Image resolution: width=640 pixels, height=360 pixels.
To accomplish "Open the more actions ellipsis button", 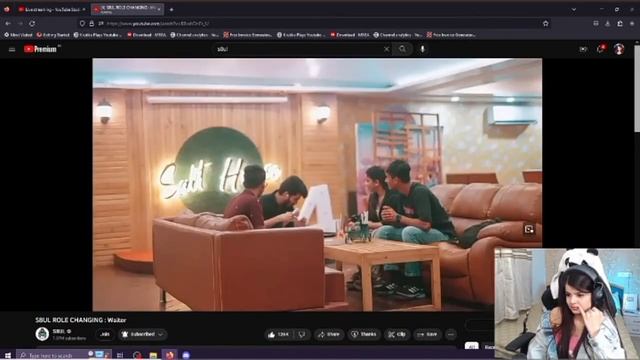I will click(x=451, y=334).
